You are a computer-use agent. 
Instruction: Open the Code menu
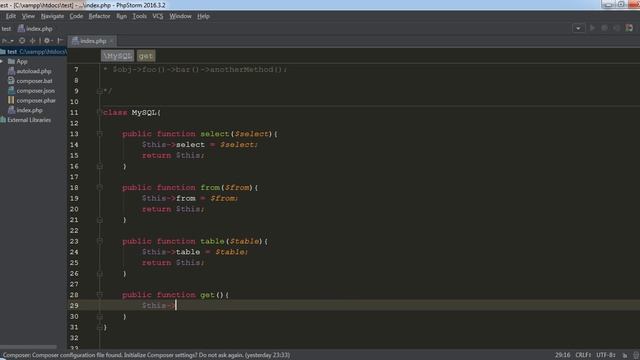tap(76, 16)
